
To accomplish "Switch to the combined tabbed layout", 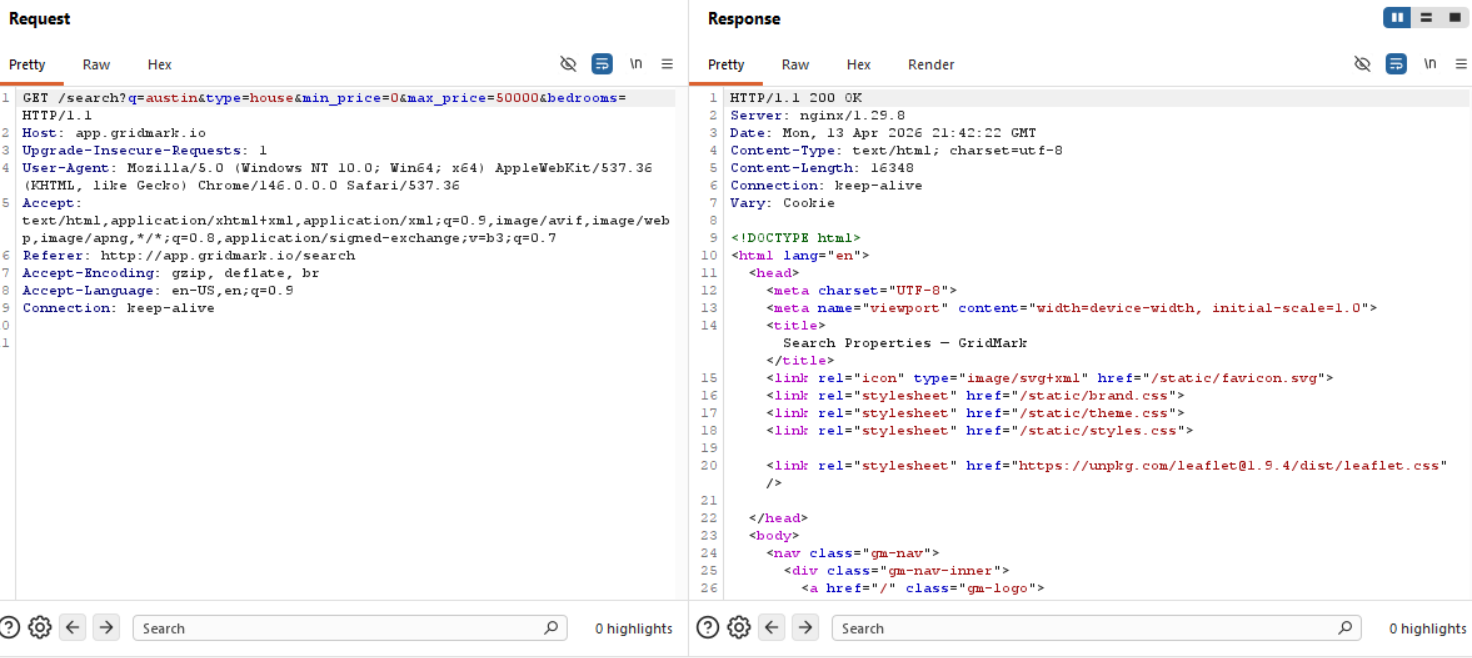I will 1453,18.
